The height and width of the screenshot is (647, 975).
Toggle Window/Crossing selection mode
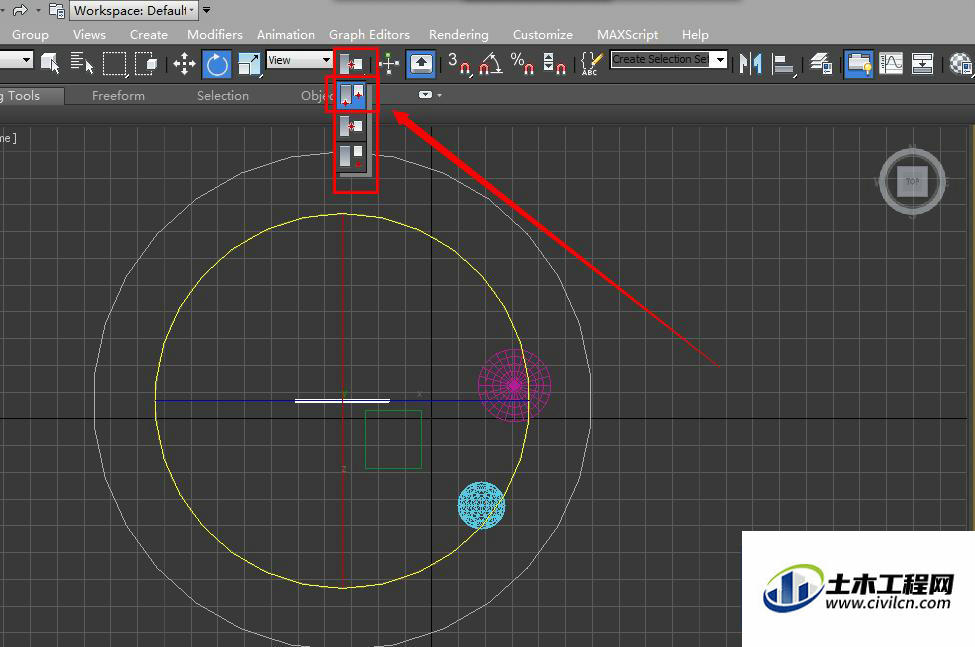[146, 63]
